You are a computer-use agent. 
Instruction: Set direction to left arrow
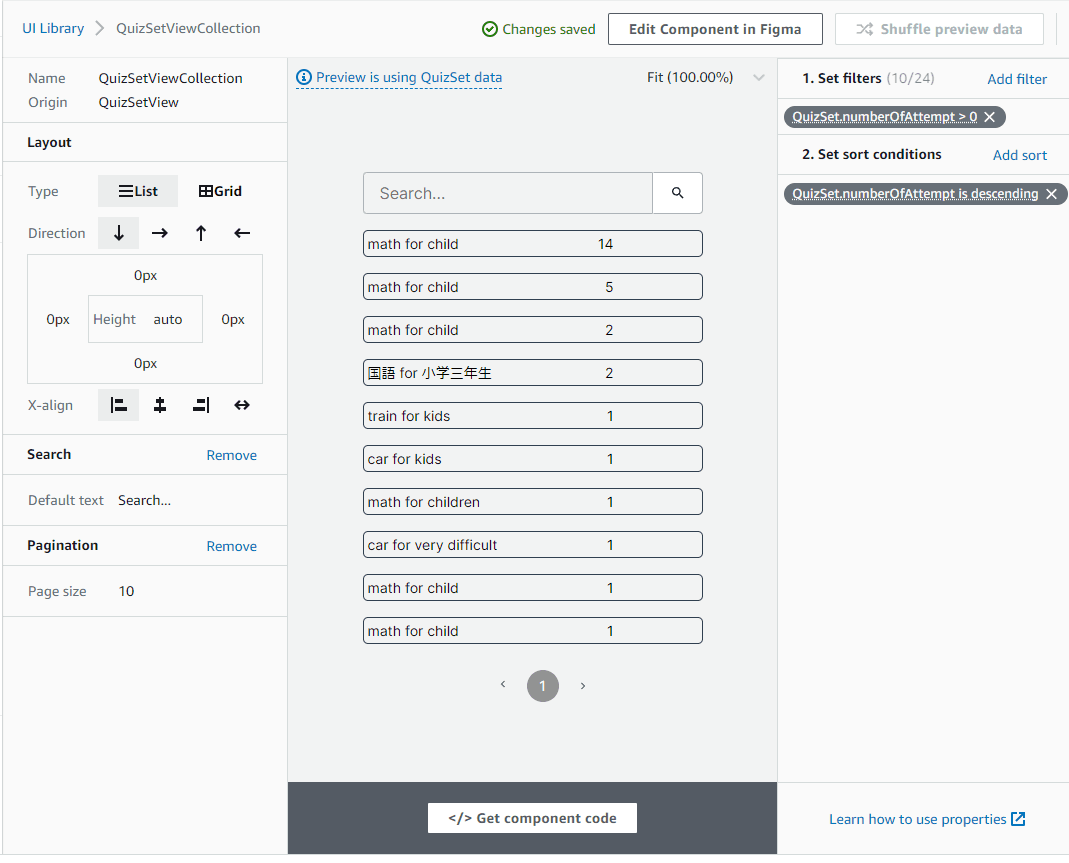click(242, 233)
